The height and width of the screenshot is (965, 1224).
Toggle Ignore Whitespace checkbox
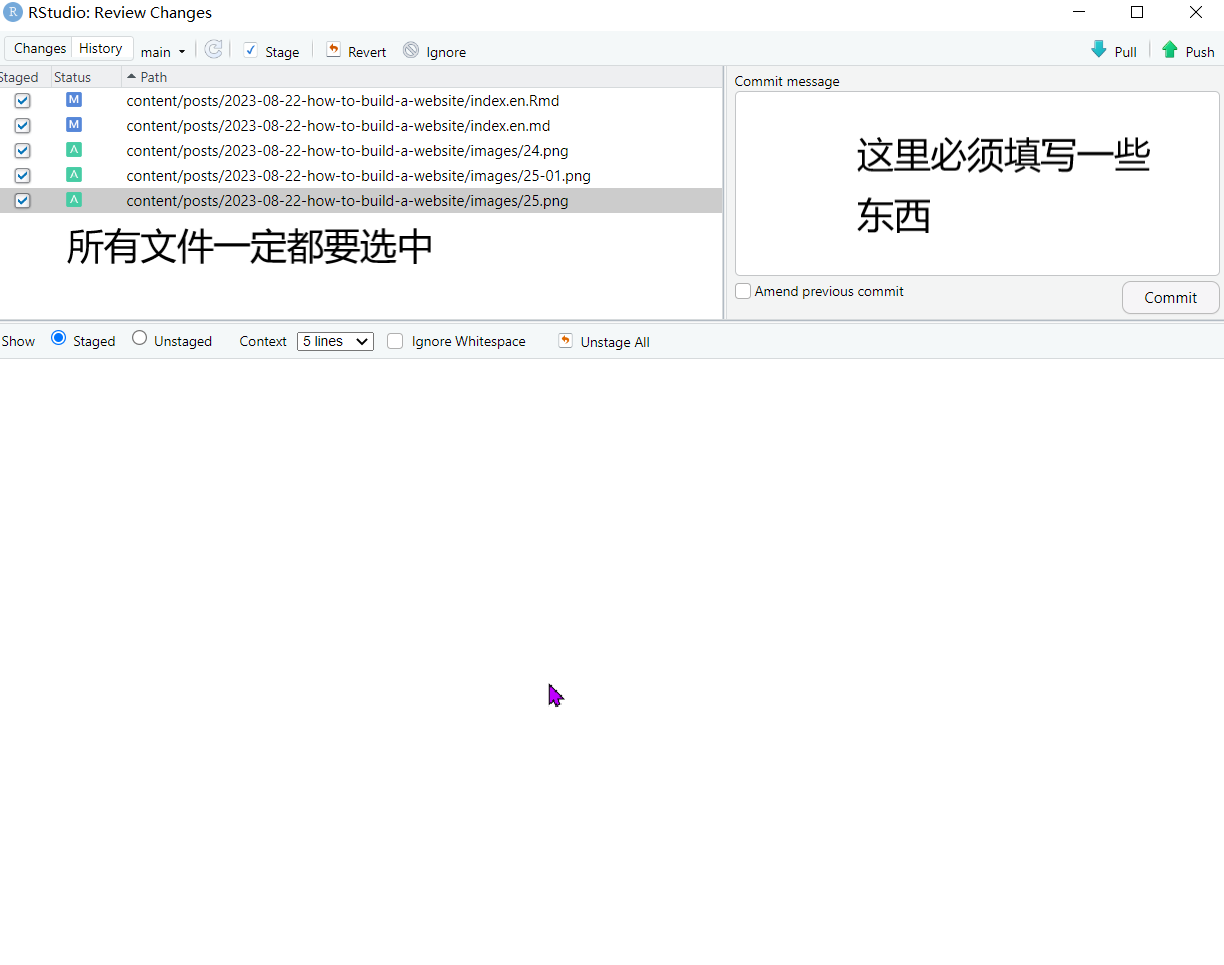pyautogui.click(x=395, y=341)
